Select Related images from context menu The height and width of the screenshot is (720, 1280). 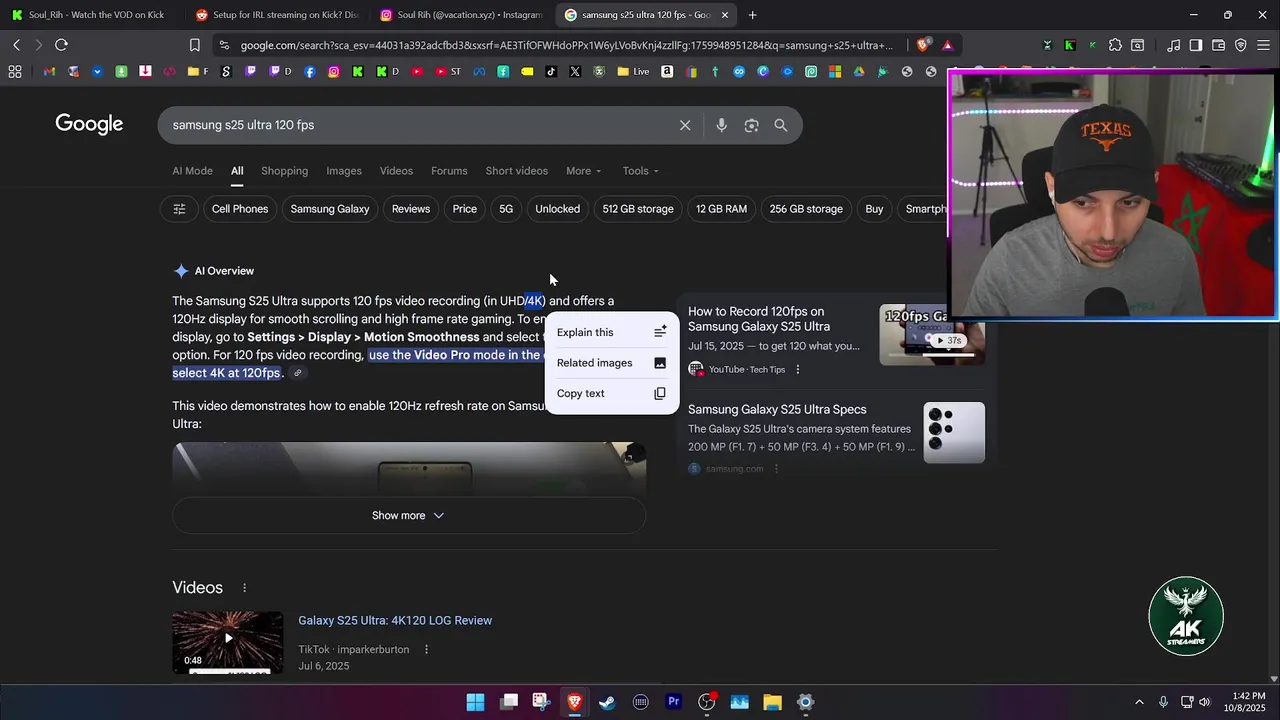click(611, 363)
